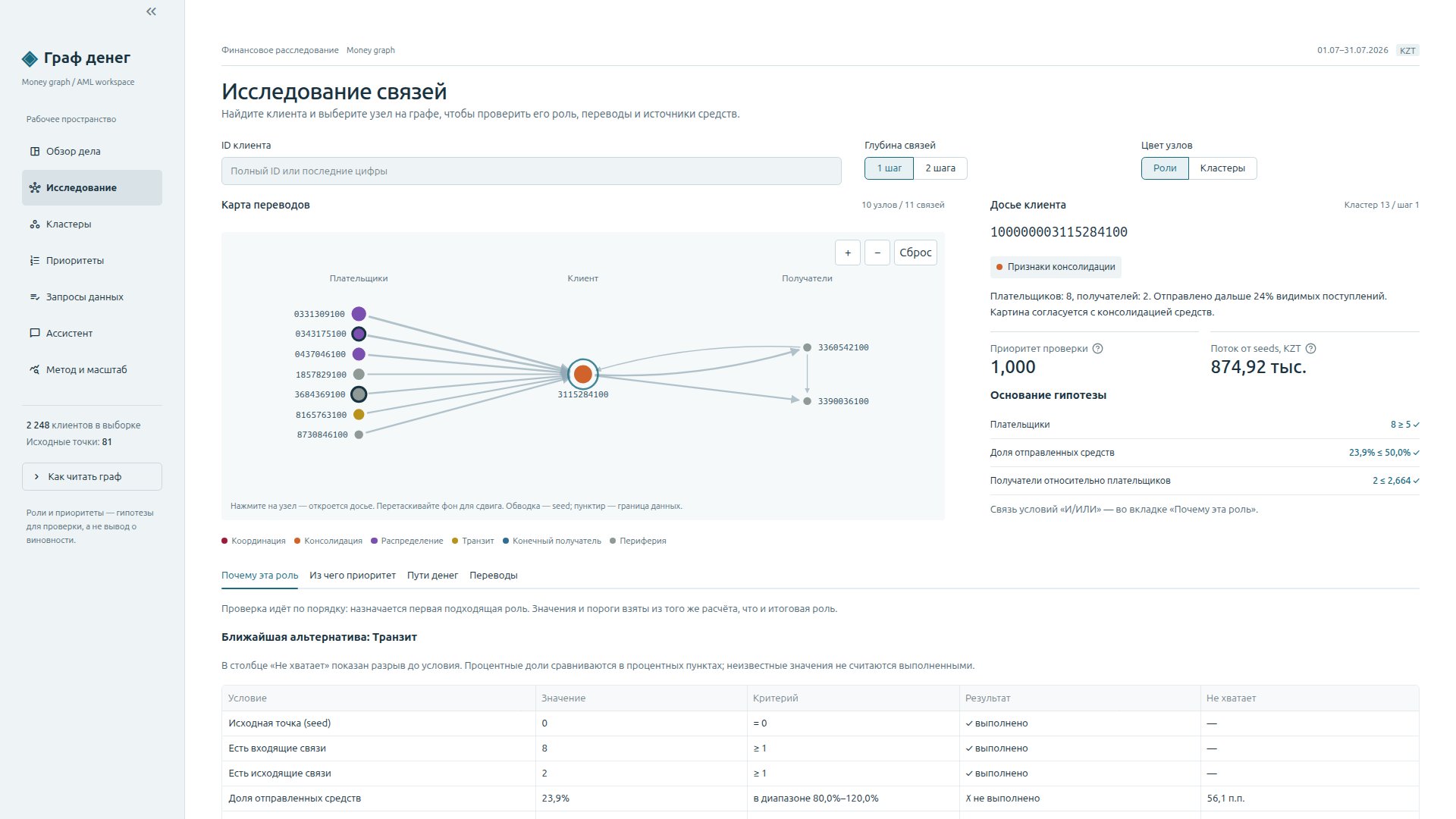
Task: Set link depth to 1 шаг
Action: coord(890,168)
